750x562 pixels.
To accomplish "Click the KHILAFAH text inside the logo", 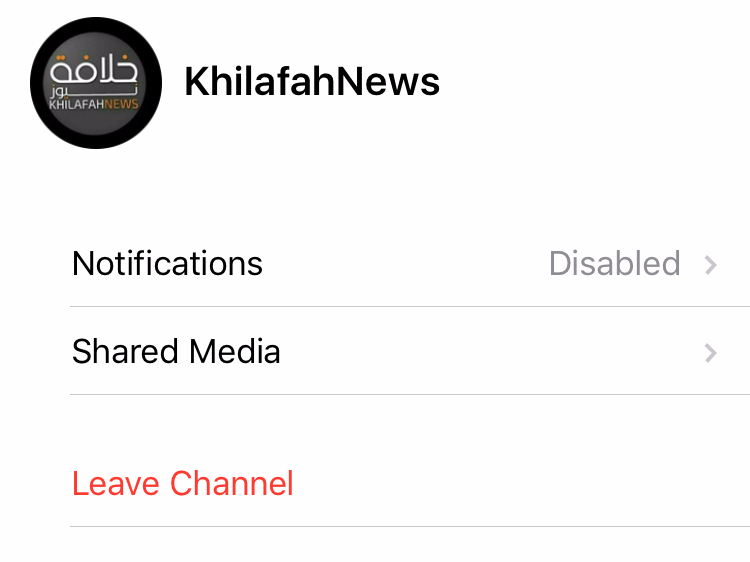I will [77, 104].
